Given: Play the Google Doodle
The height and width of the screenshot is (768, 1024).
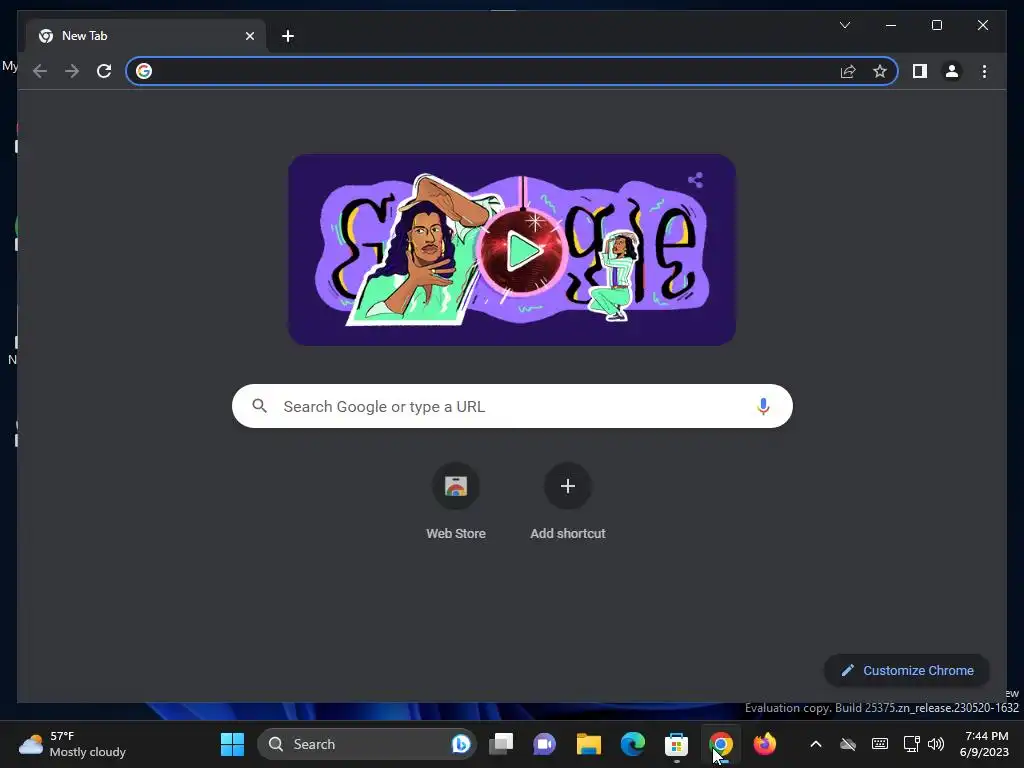Looking at the screenshot, I should point(522,251).
